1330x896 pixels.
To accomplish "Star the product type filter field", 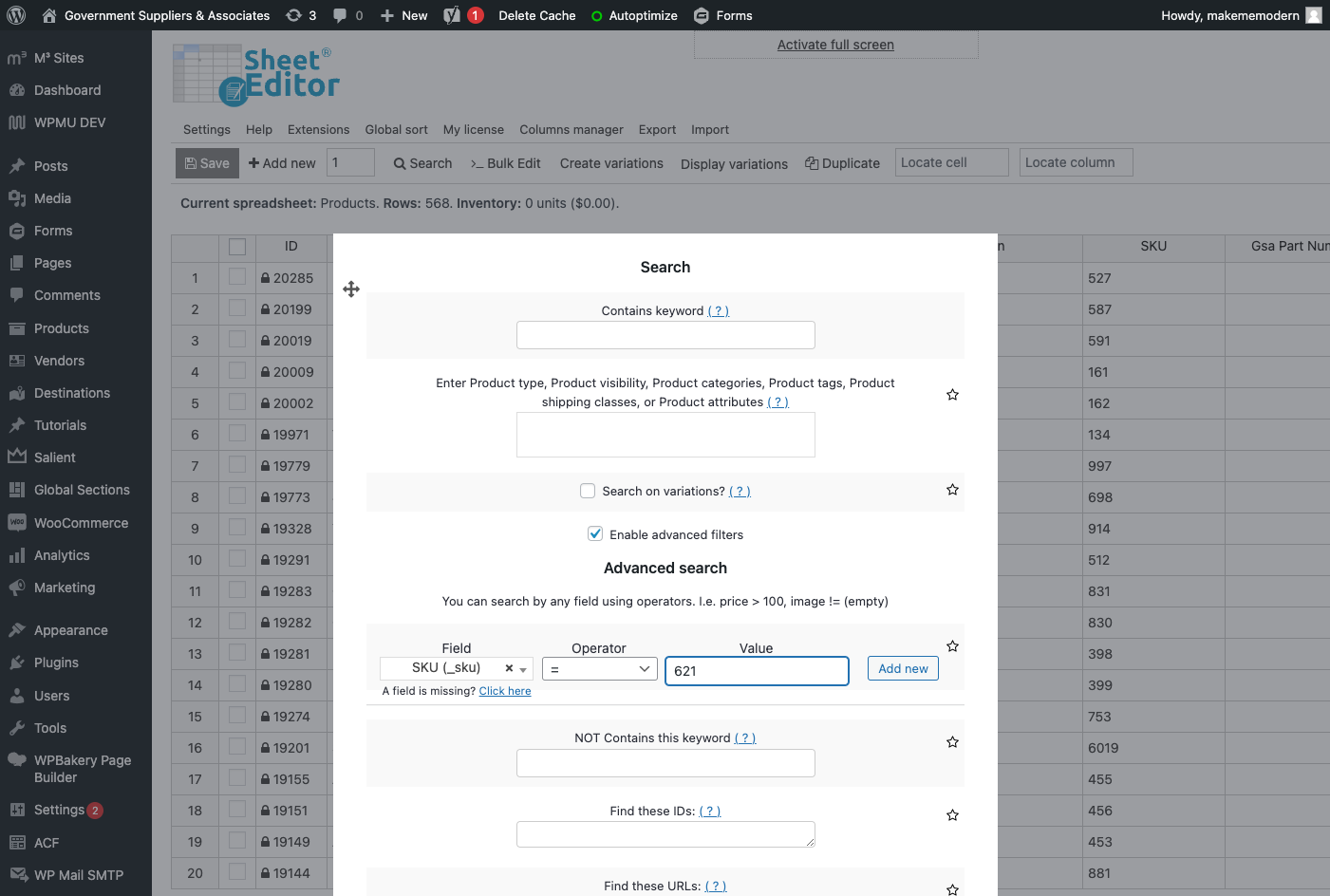I will coord(952,395).
